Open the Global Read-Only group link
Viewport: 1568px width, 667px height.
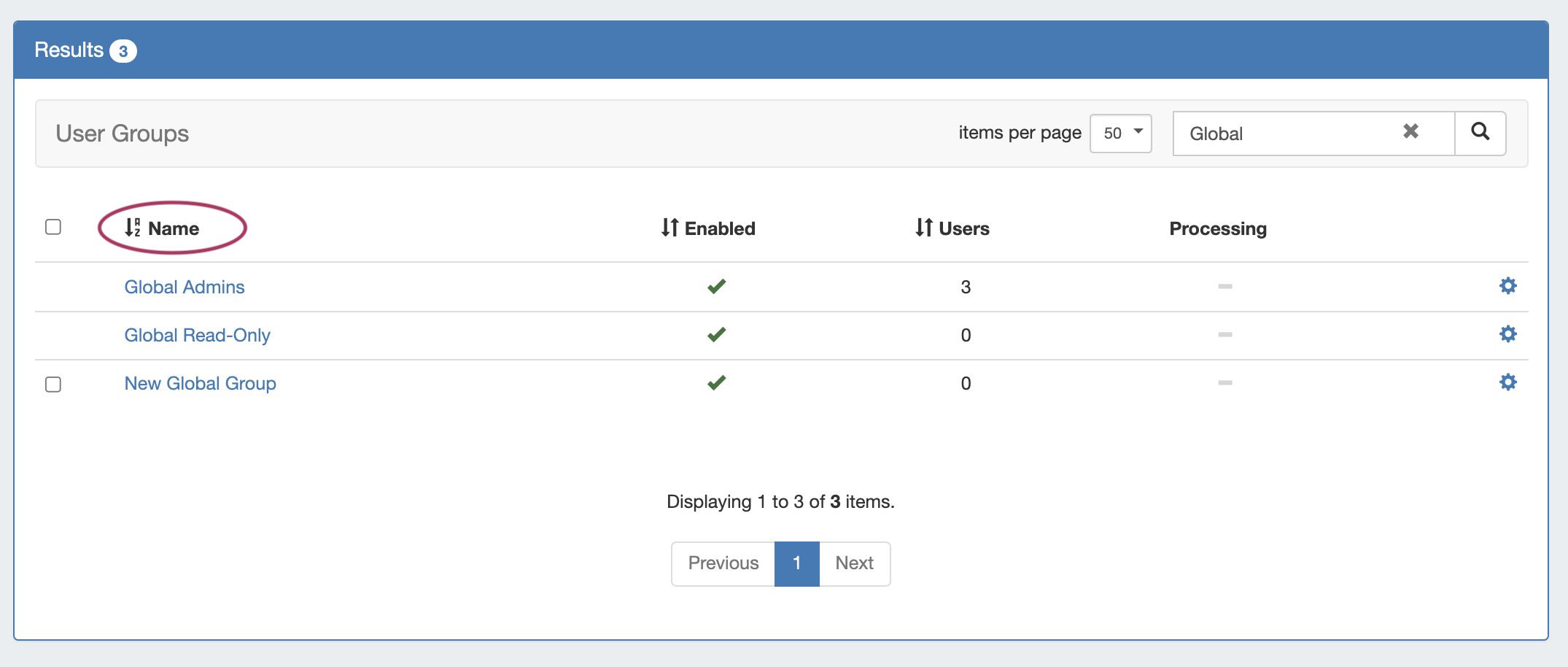pos(197,335)
